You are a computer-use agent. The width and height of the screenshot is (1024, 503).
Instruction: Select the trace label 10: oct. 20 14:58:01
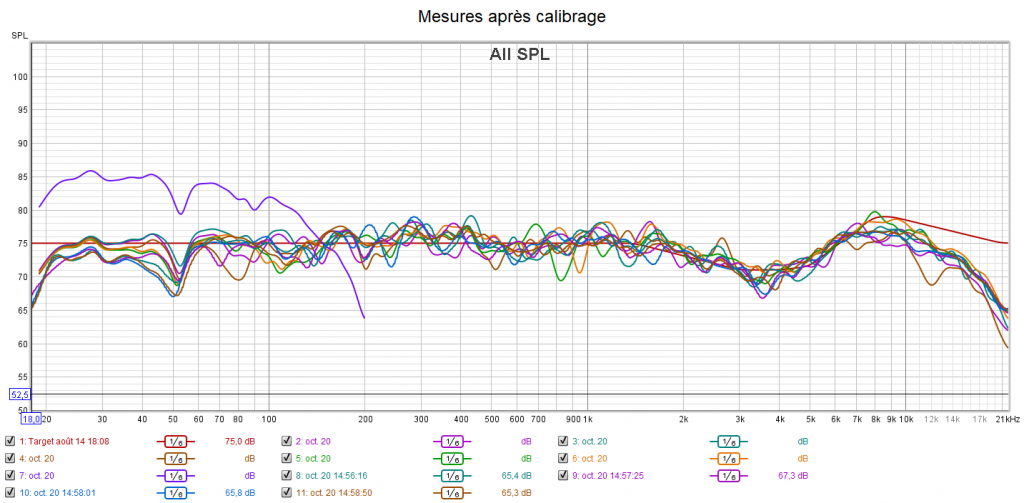57,492
